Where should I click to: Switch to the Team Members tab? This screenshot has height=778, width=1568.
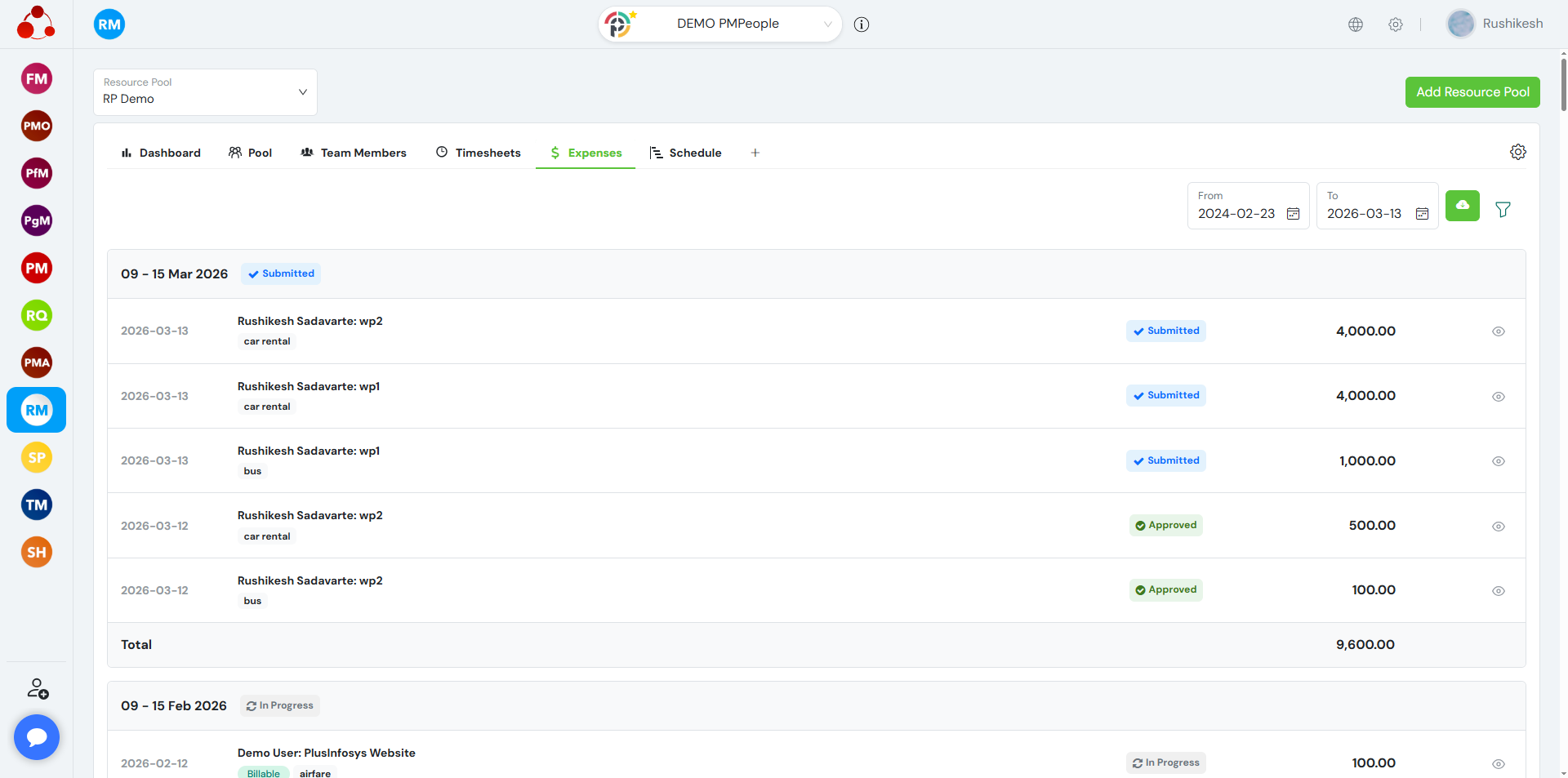click(354, 153)
